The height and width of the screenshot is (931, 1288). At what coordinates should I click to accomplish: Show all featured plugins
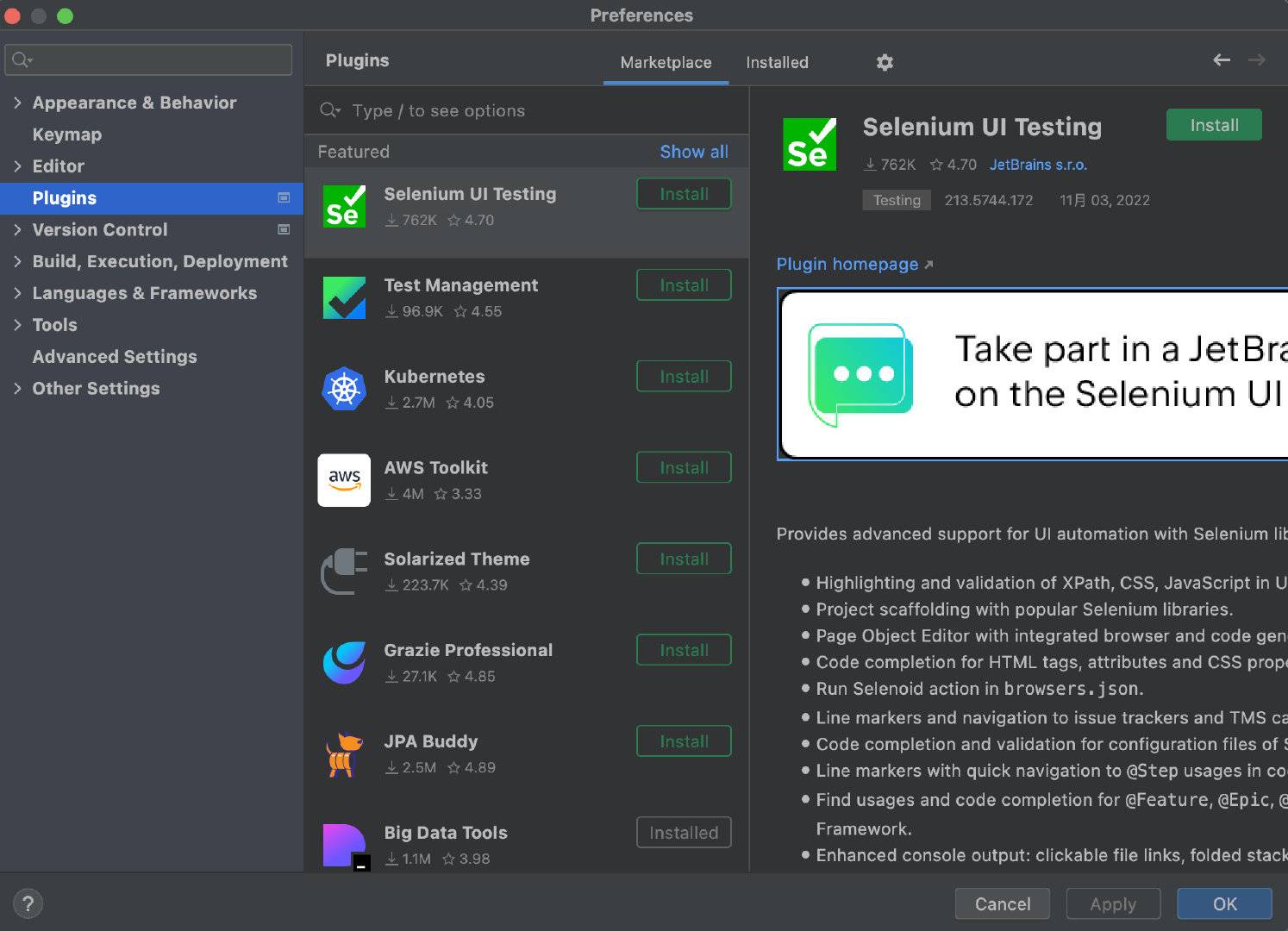(x=694, y=152)
